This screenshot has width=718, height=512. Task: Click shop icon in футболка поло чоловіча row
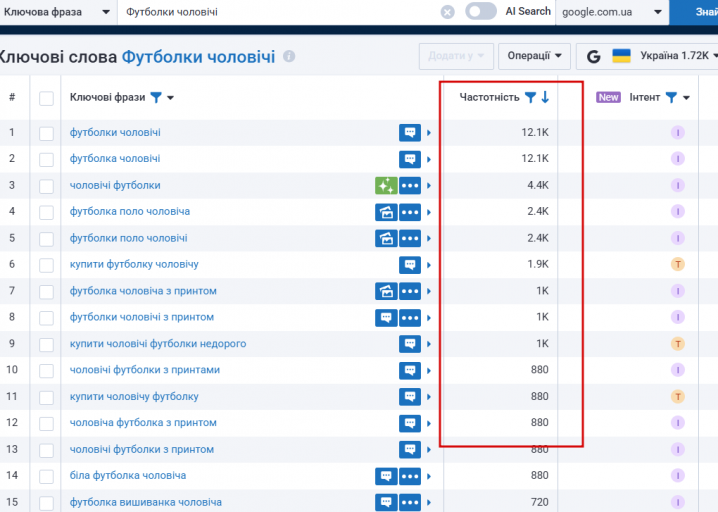pyautogui.click(x=386, y=212)
